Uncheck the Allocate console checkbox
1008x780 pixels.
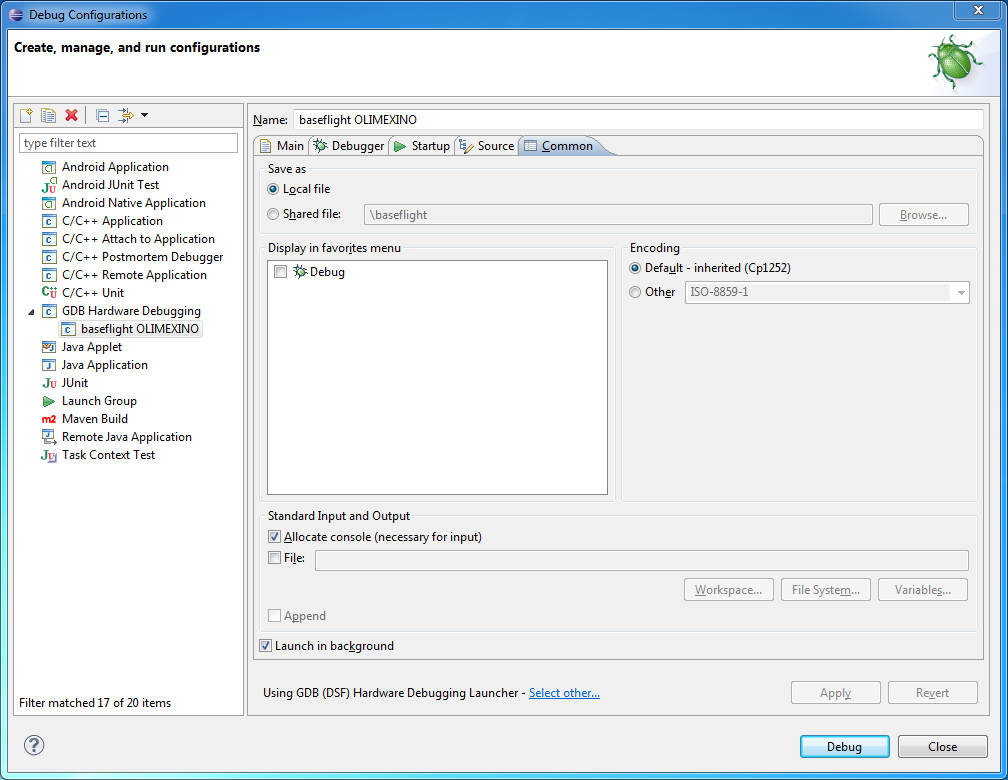[275, 537]
